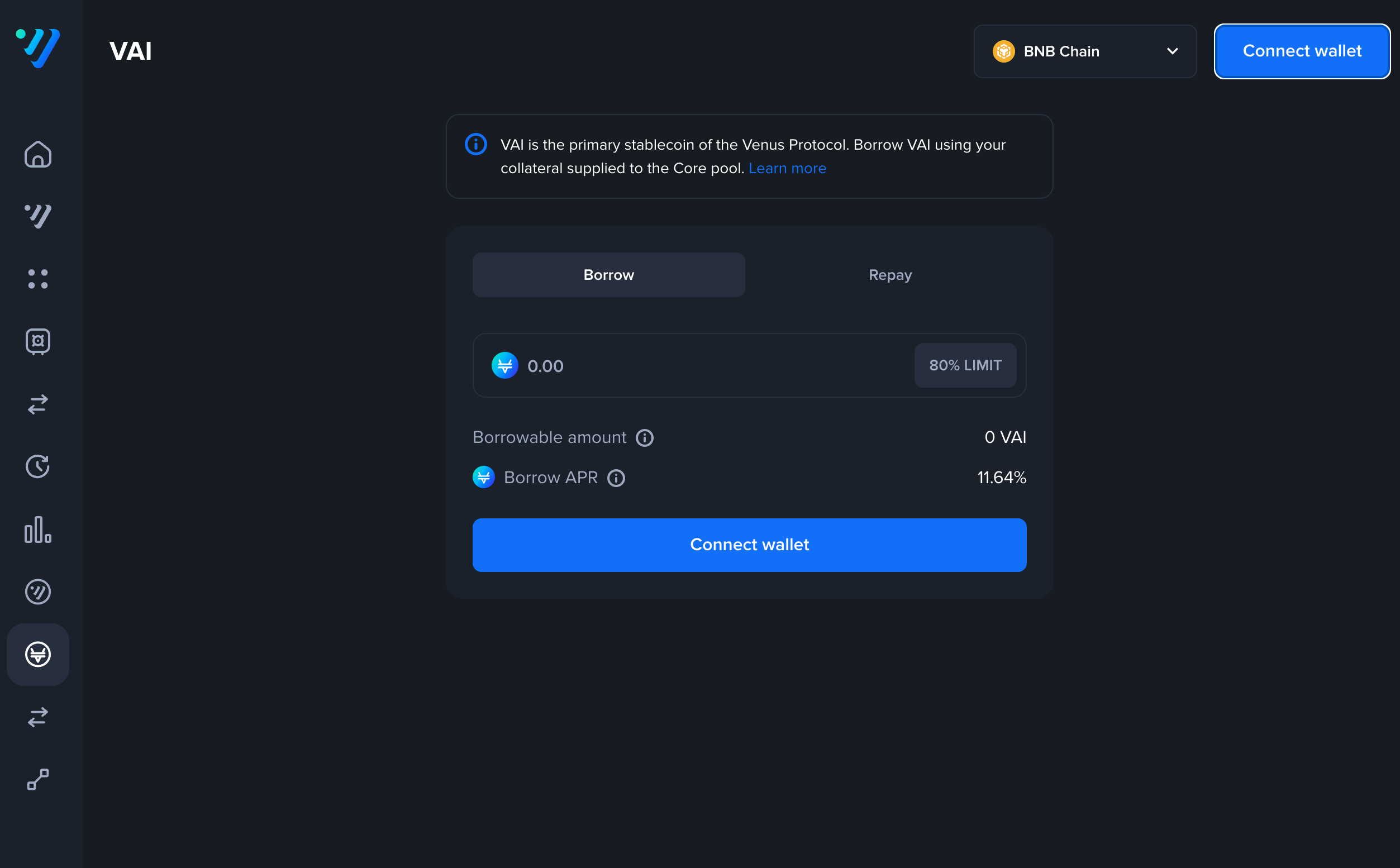This screenshot has height=868, width=1400.
Task: Click Connect wallet in the top header
Action: click(1302, 51)
